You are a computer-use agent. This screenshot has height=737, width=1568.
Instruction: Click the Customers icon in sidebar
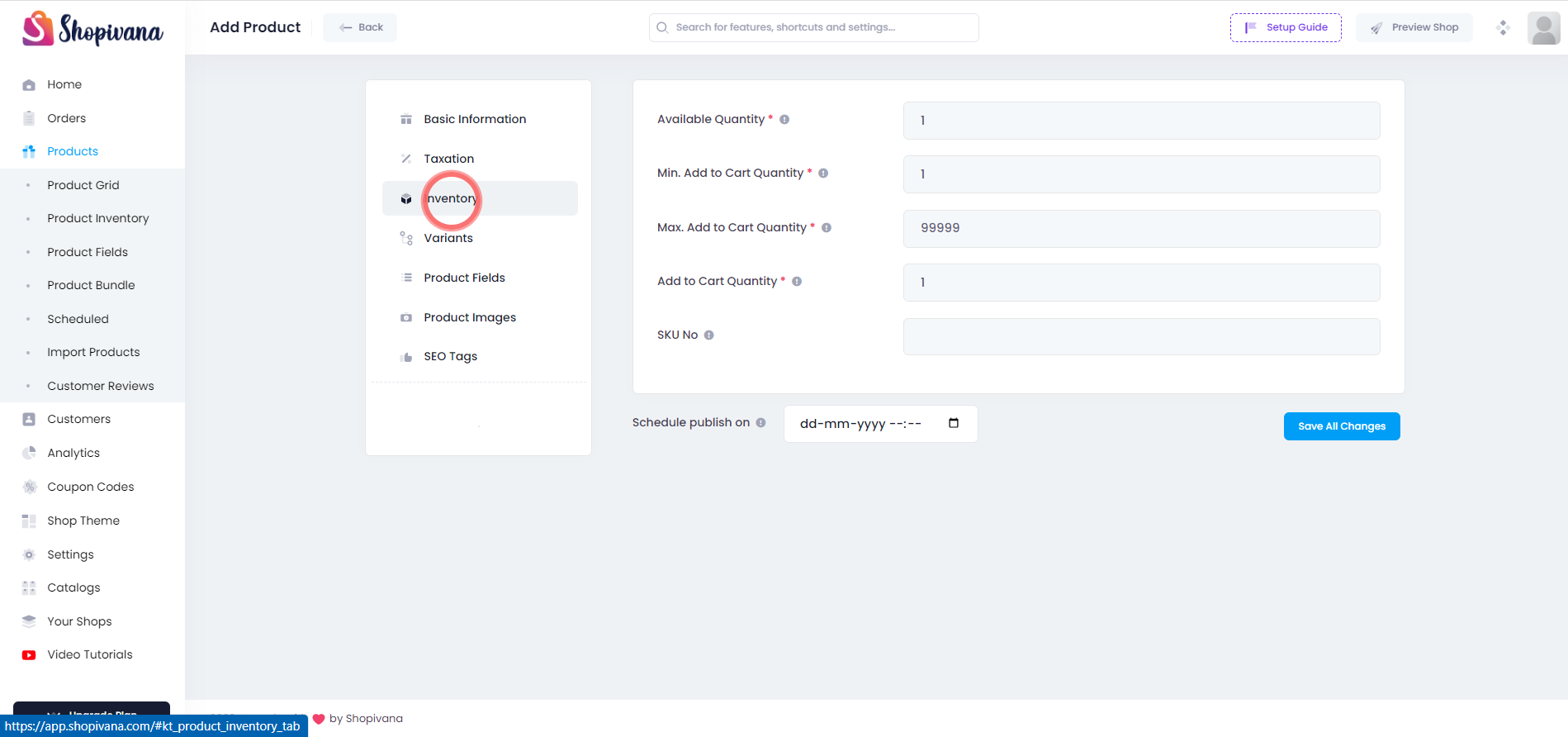click(x=29, y=419)
